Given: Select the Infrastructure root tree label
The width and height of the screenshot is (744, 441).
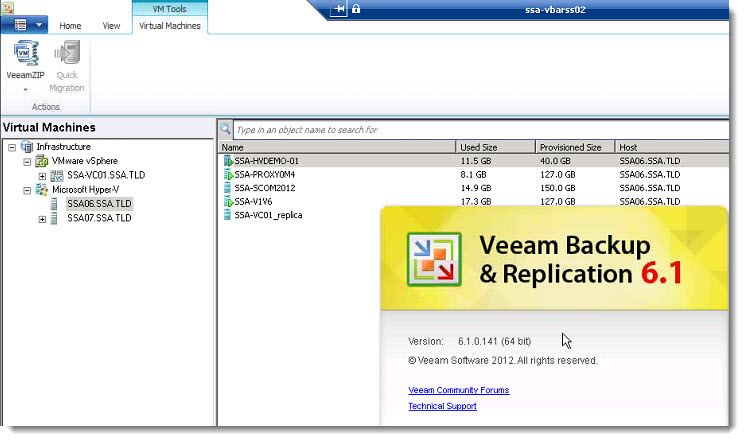Looking at the screenshot, I should (64, 147).
